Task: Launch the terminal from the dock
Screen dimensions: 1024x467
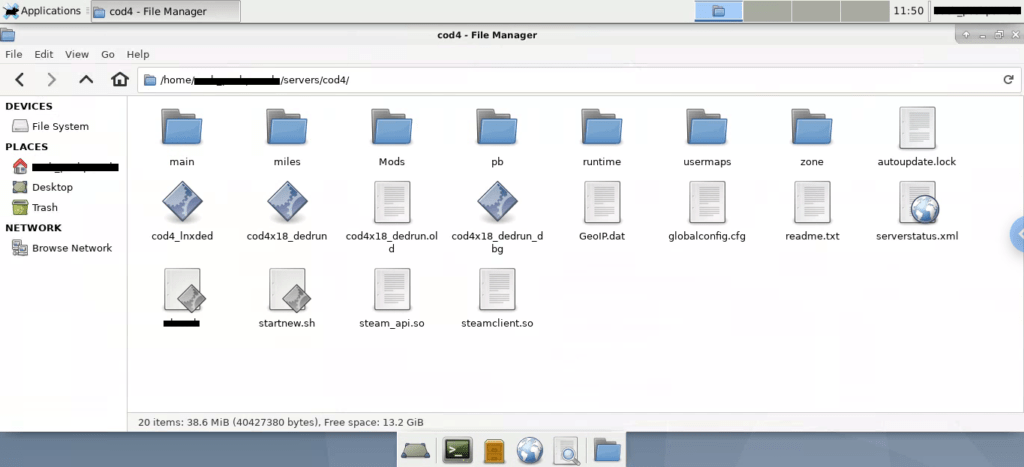Action: (457, 450)
